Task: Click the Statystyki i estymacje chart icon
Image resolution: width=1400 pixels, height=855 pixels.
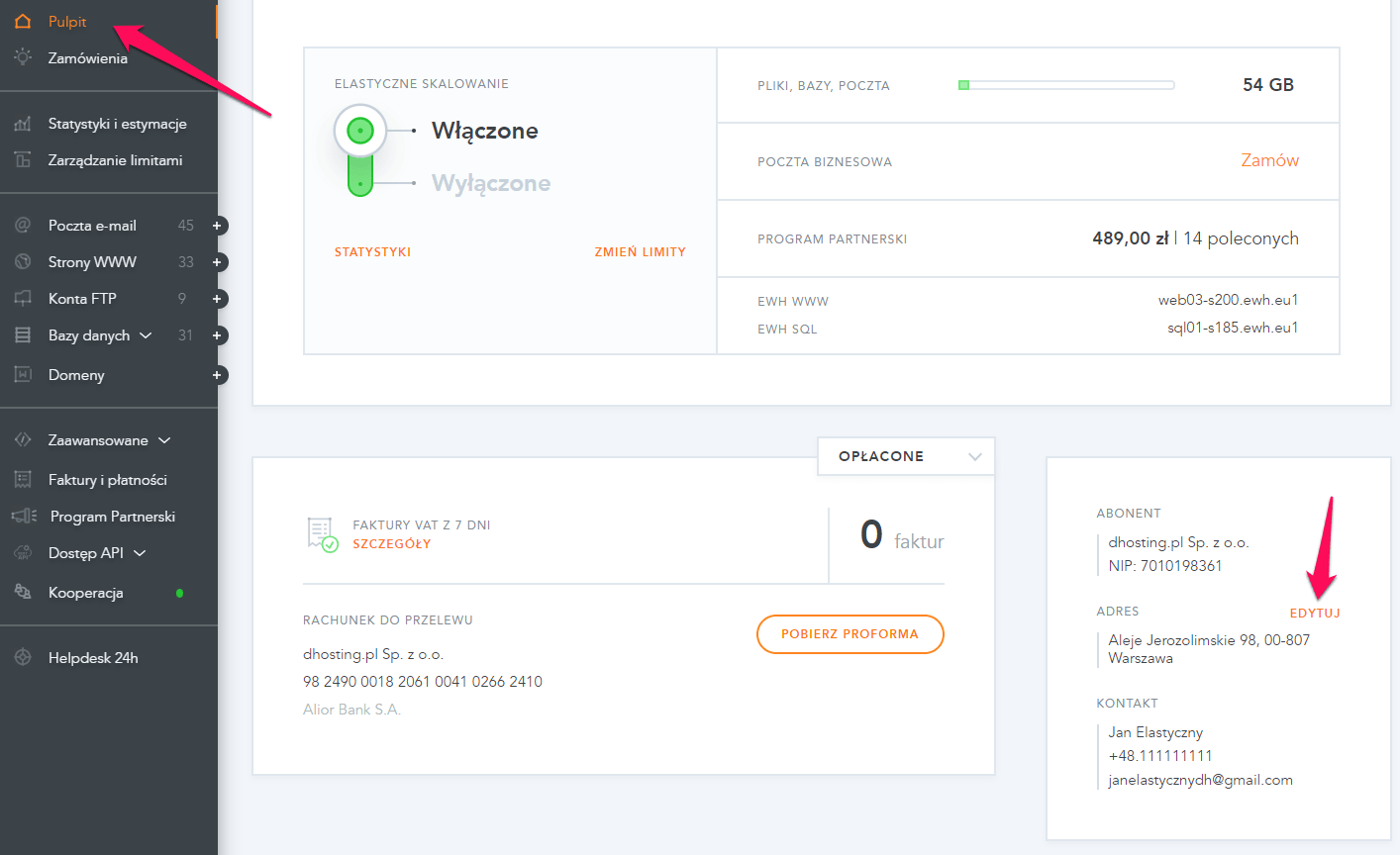Action: click(23, 124)
